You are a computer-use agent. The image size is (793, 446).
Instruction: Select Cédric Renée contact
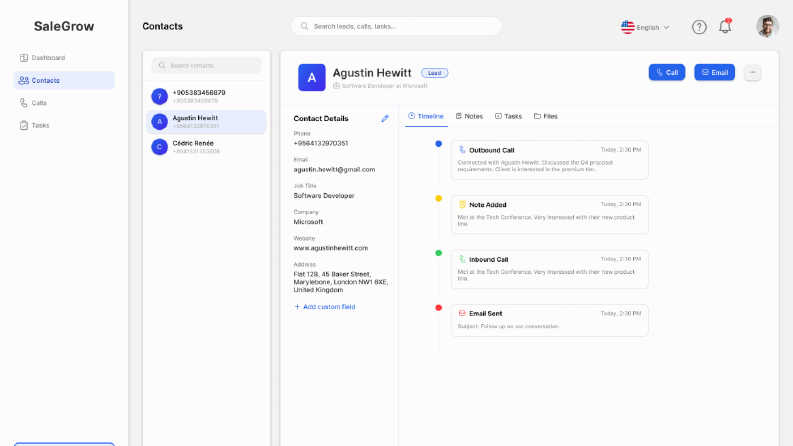click(206, 147)
